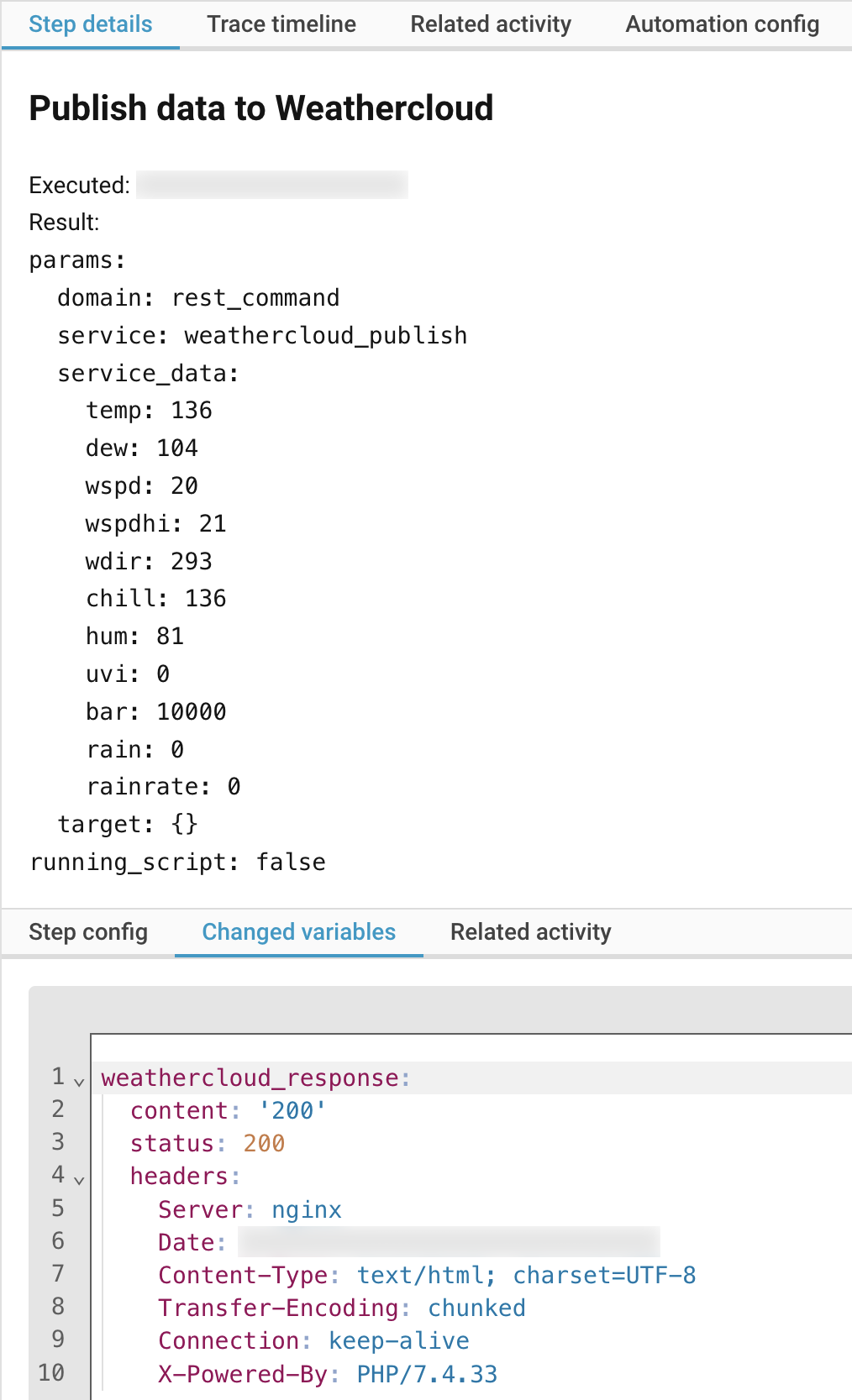Collapse the weathercloud_response fold arrow
Viewport: 852px width, 1400px height.
click(79, 1082)
